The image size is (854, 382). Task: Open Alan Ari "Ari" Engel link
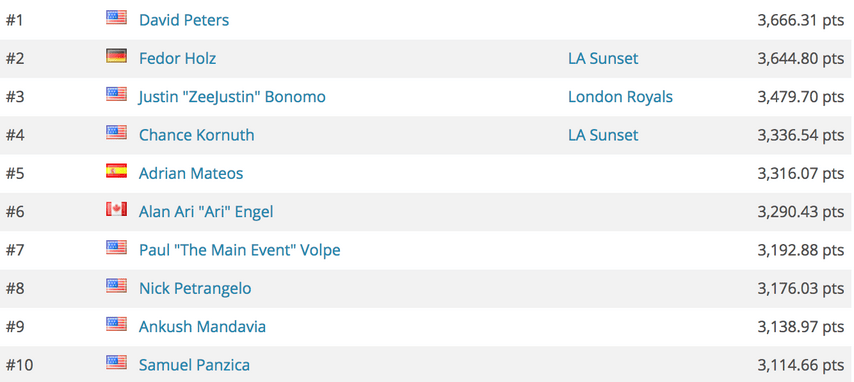[x=206, y=211]
